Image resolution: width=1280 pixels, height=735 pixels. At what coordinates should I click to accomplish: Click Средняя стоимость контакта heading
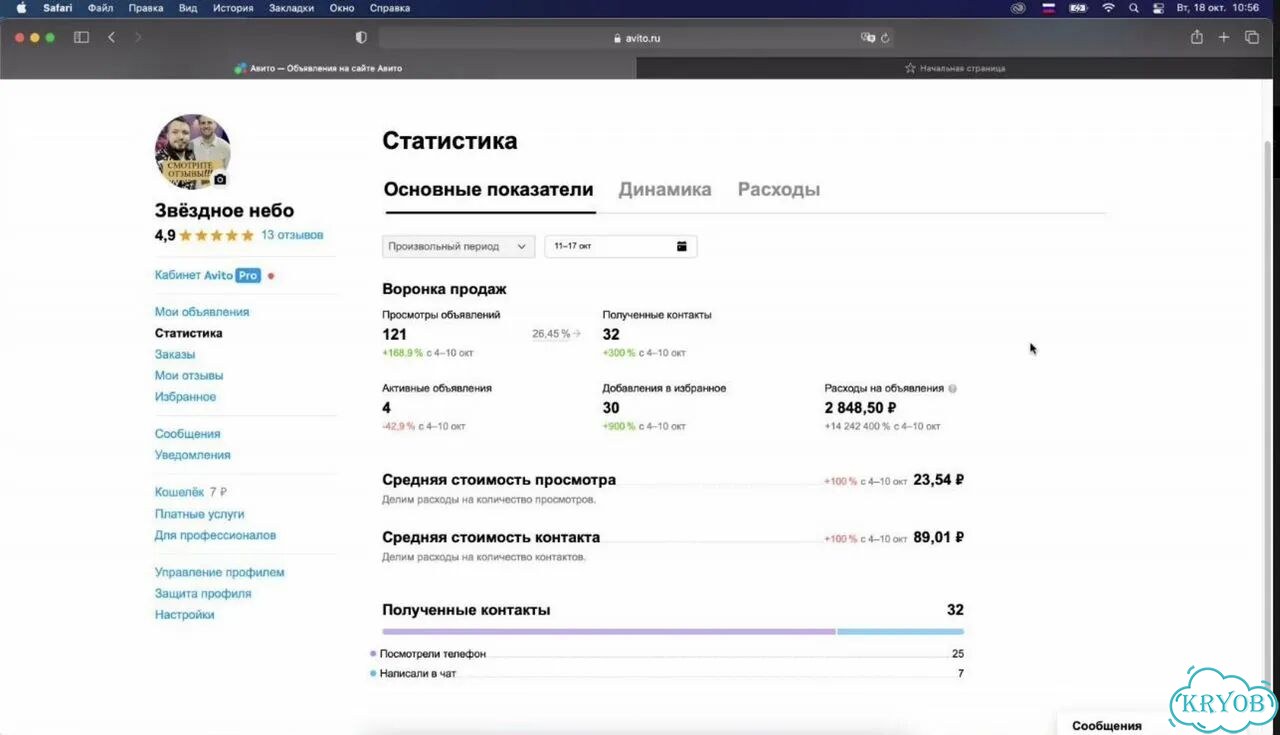491,537
